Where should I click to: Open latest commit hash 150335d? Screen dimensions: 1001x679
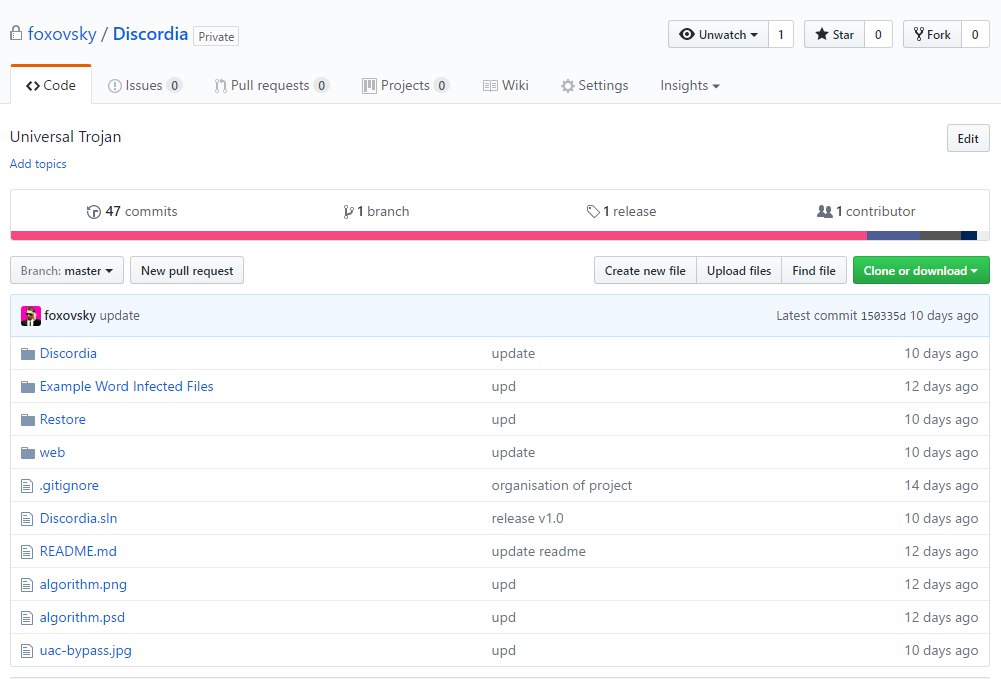pyautogui.click(x=883, y=316)
